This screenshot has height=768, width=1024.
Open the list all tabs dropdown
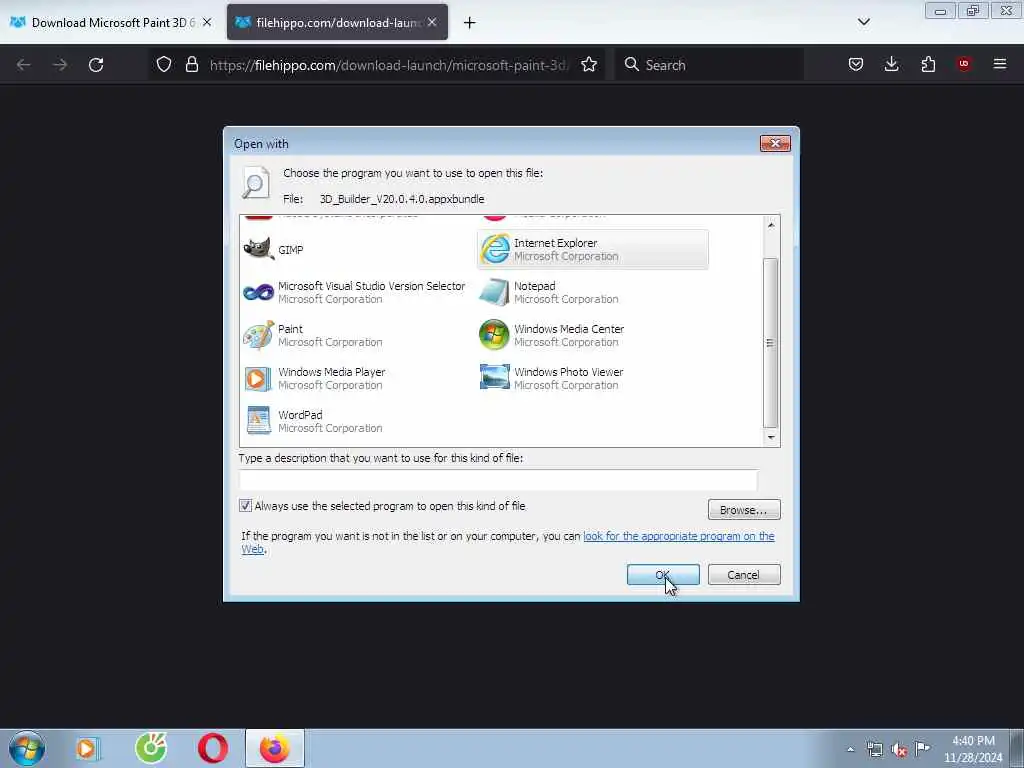[864, 22]
